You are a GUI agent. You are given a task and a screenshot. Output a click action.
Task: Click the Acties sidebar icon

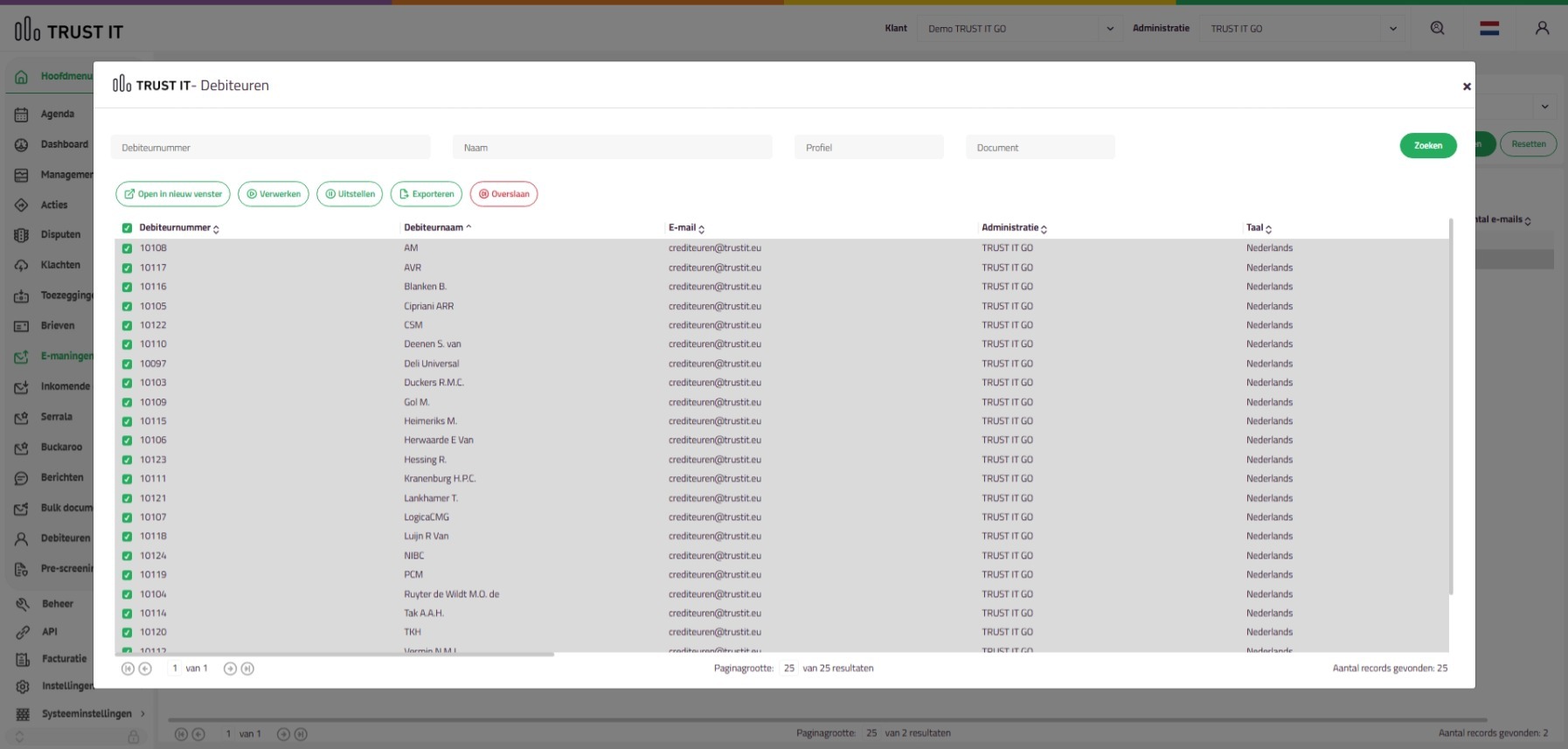[22, 205]
